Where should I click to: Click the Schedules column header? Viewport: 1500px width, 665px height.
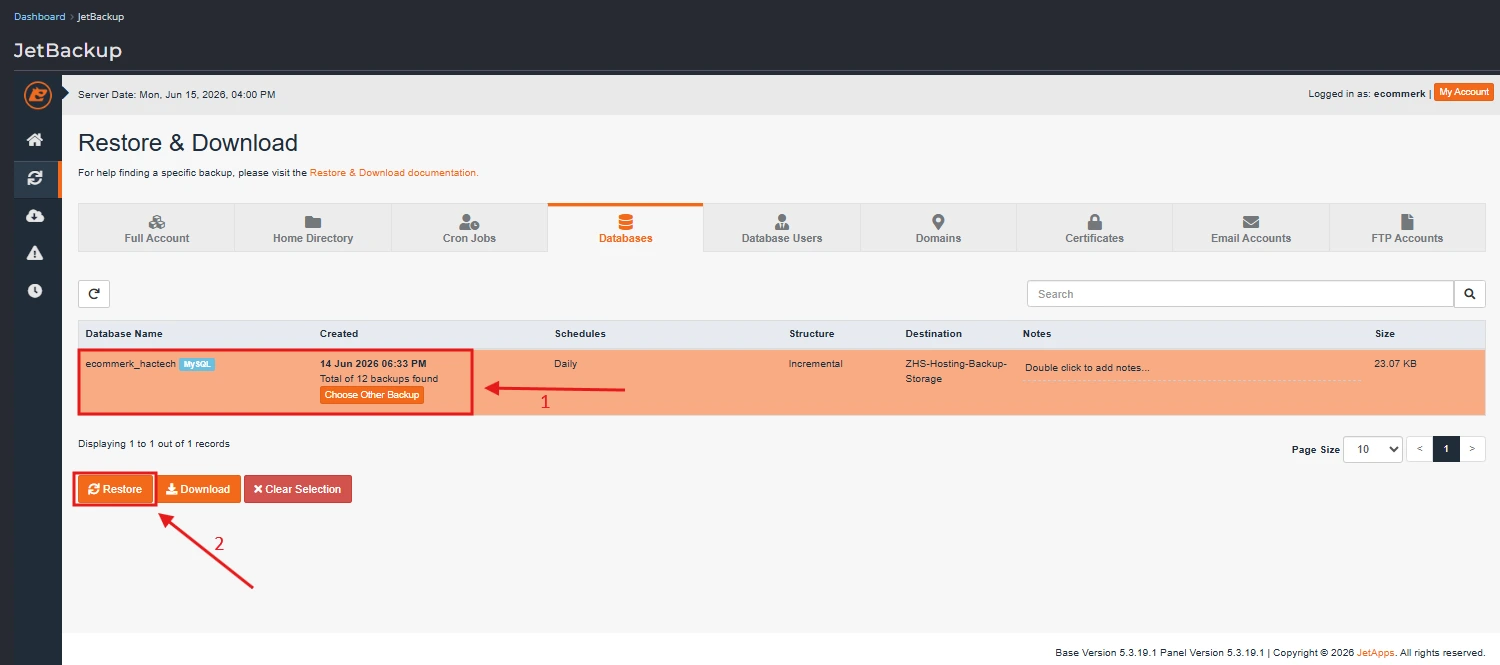coord(580,334)
